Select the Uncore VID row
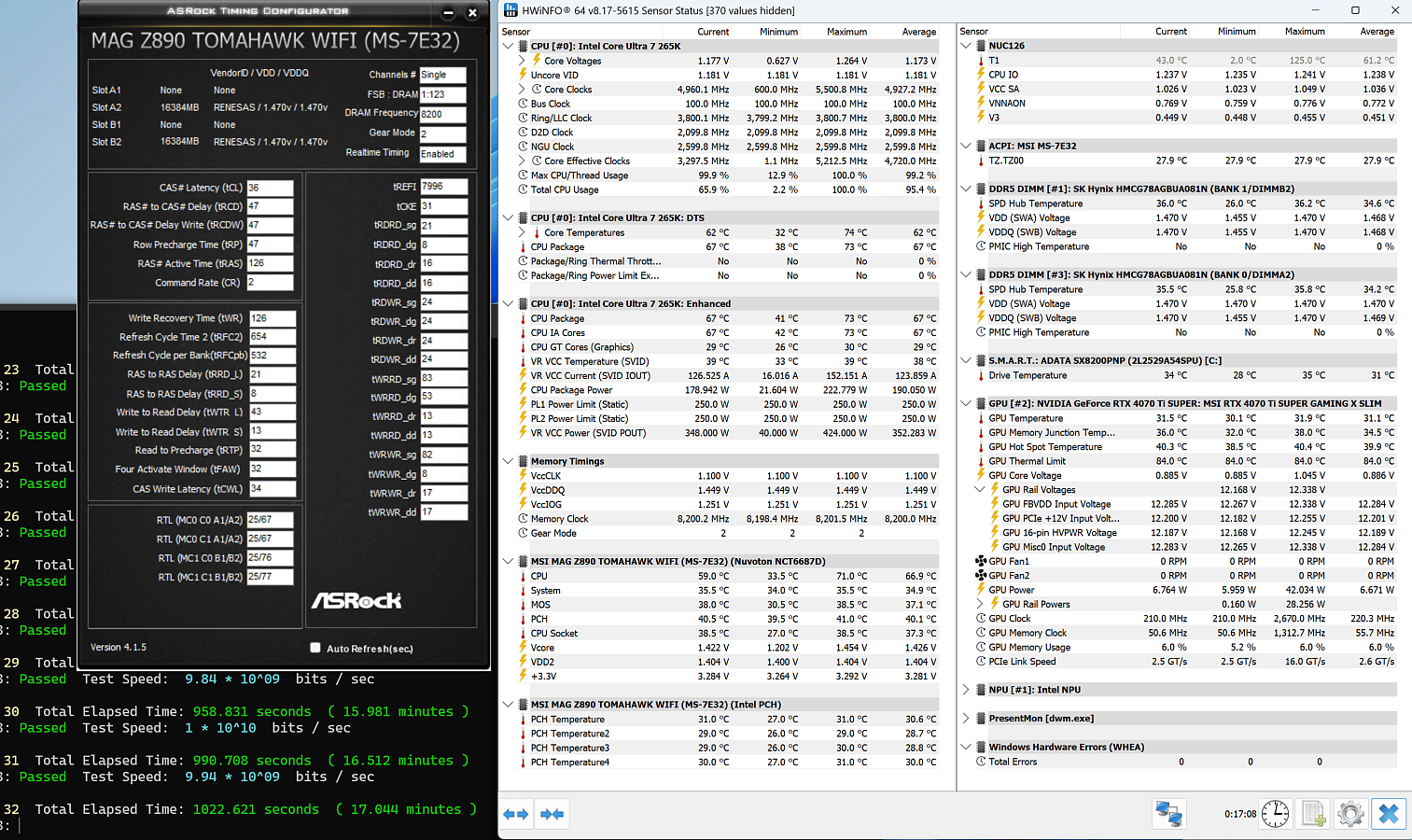This screenshot has height=840, width=1412. click(x=728, y=76)
